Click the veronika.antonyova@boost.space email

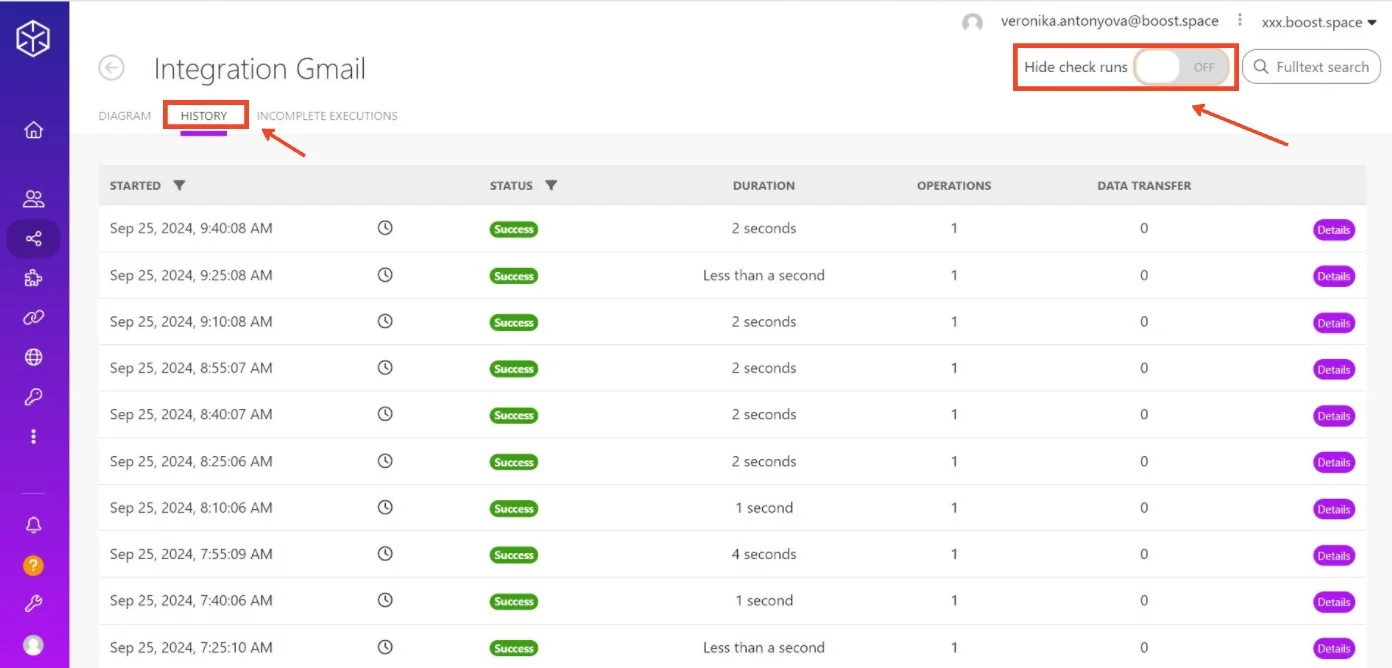coord(1110,21)
